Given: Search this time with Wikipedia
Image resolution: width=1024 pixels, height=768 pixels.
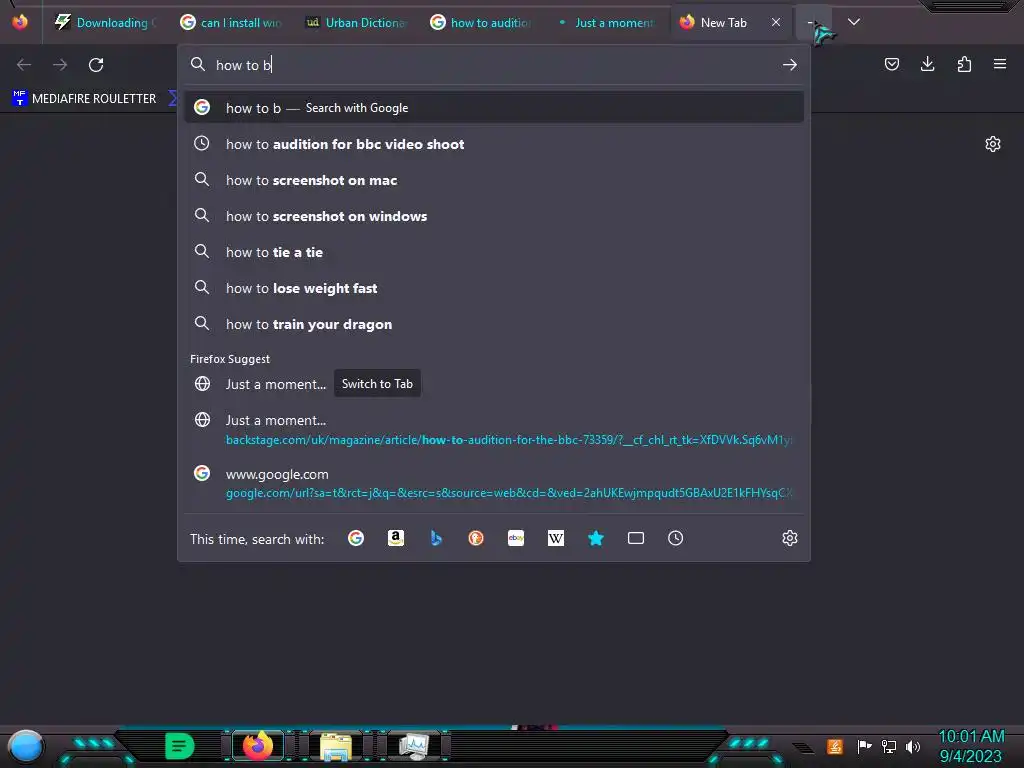Looking at the screenshot, I should pos(556,538).
